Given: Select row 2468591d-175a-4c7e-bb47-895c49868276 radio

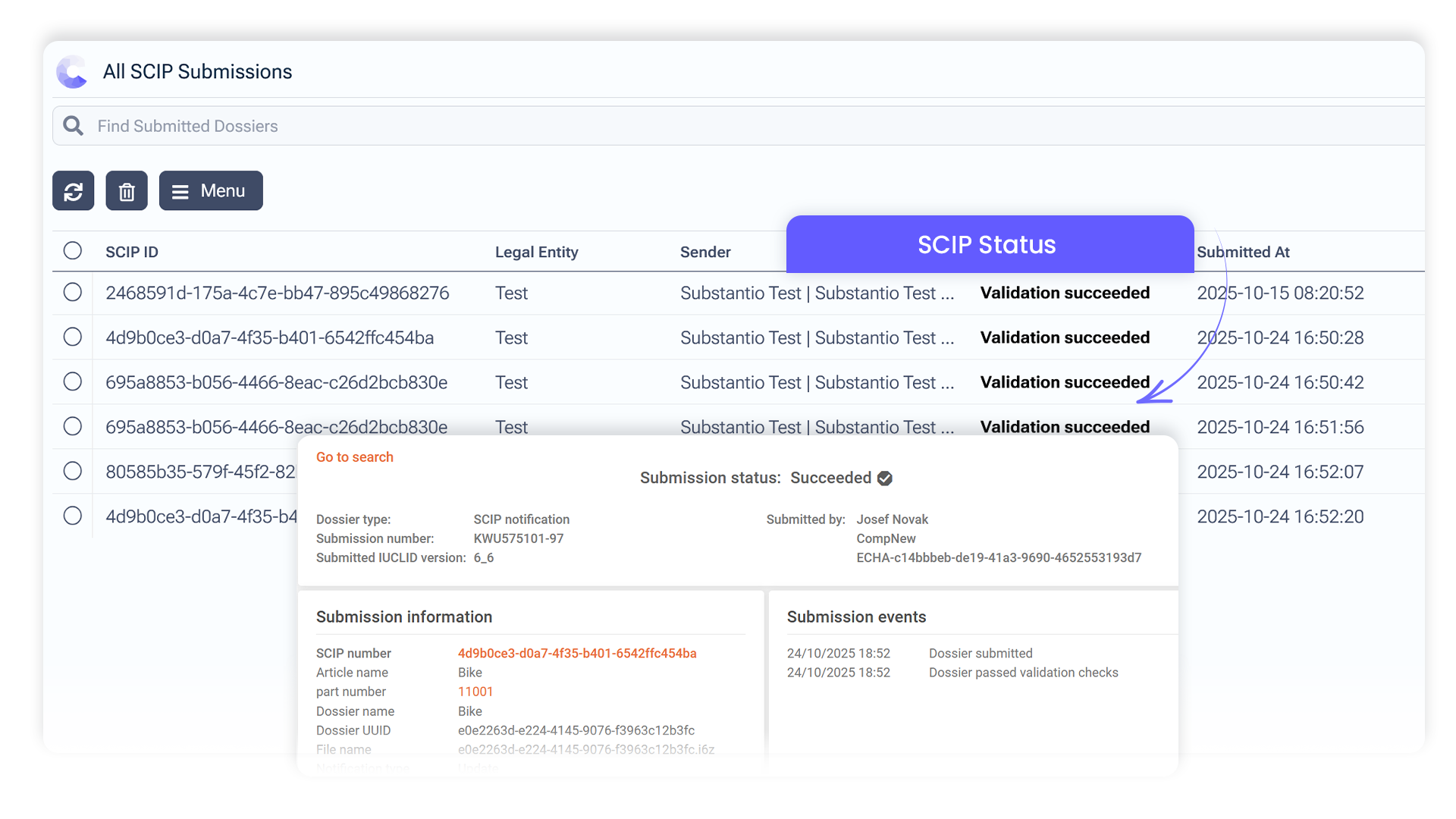Looking at the screenshot, I should 73,292.
